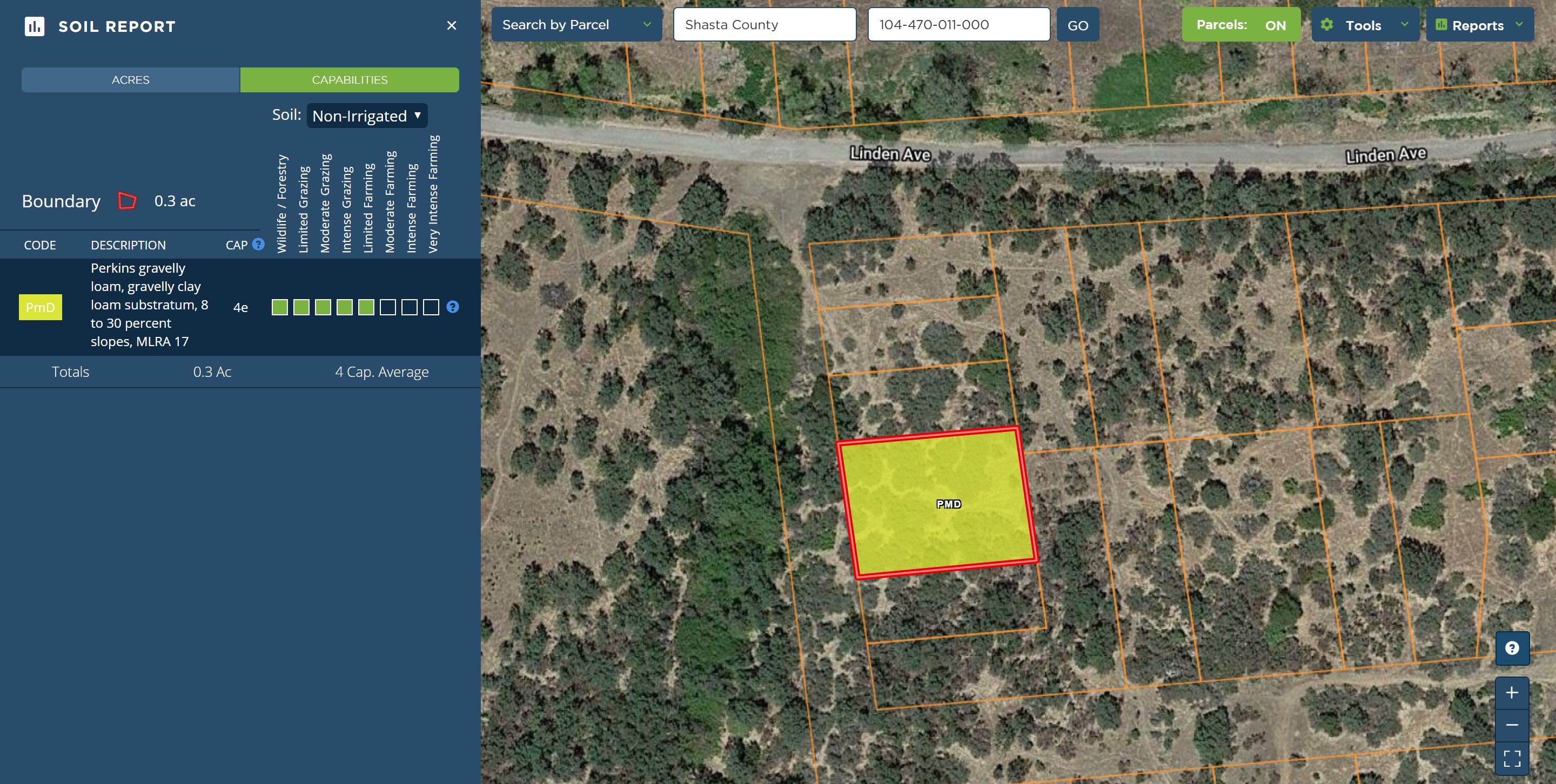Close the Soil Report panel
The image size is (1556, 784).
[x=451, y=25]
